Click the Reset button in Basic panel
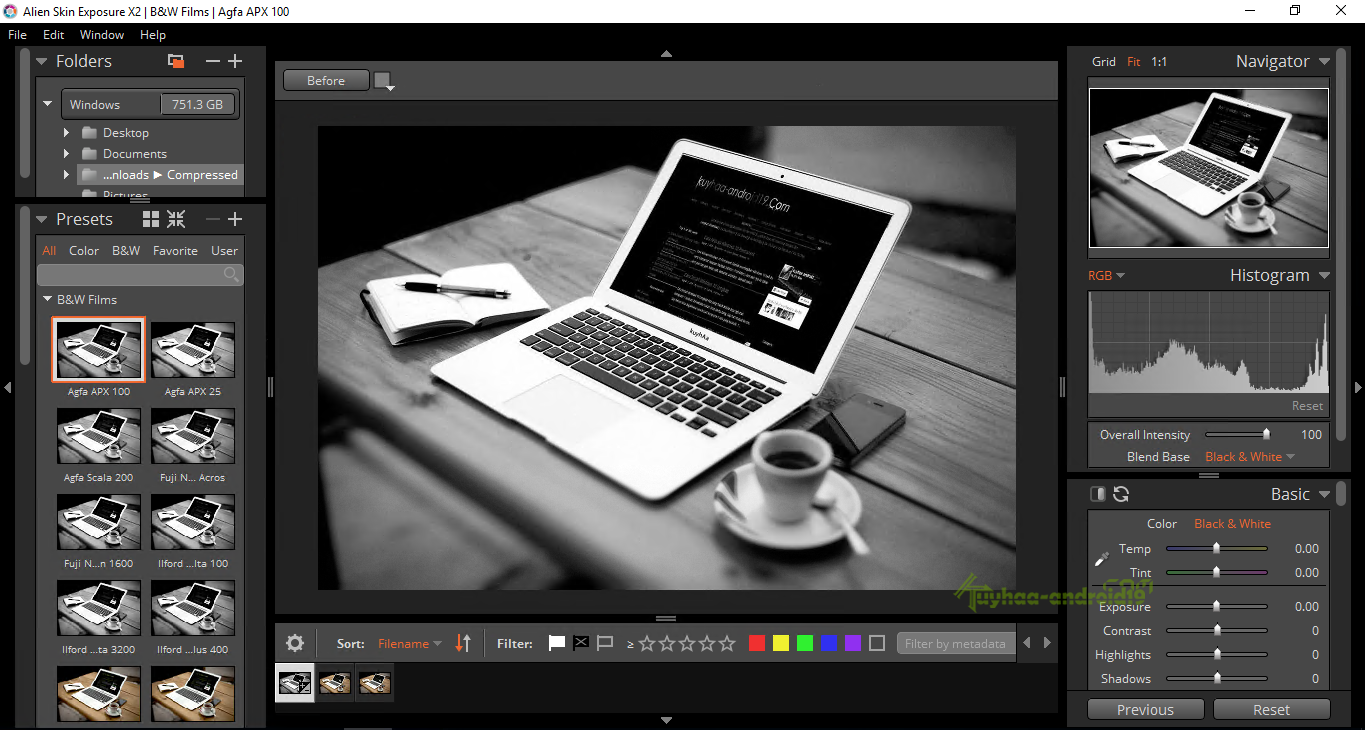 tap(1271, 709)
